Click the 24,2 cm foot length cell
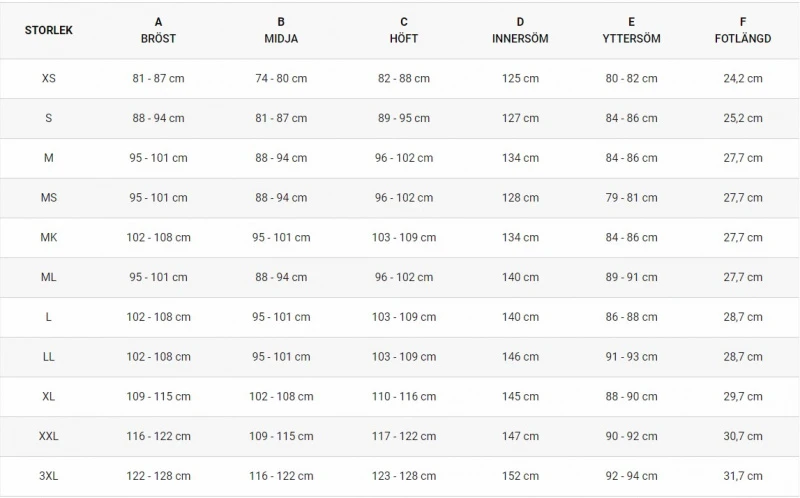This screenshot has height=498, width=800. 742,78
